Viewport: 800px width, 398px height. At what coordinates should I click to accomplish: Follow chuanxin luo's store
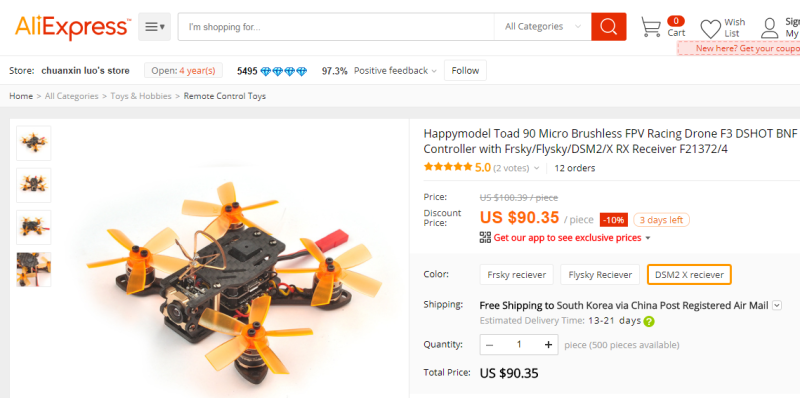[x=465, y=70]
